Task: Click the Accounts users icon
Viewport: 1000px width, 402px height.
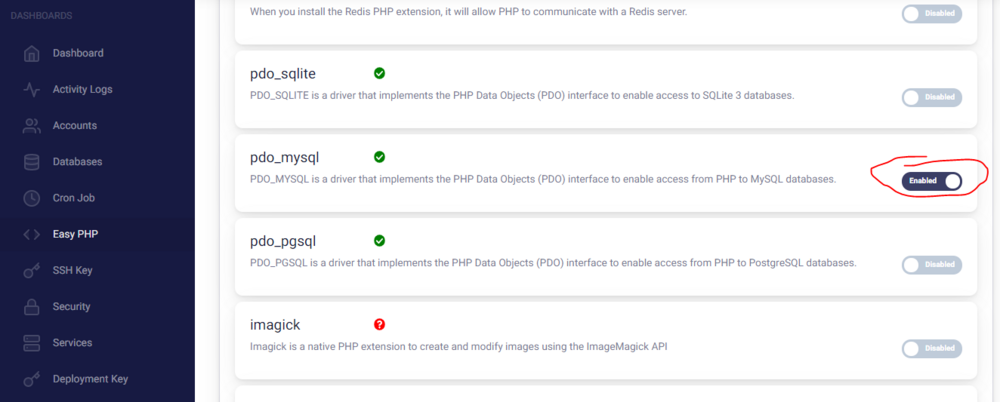Action: coord(32,126)
